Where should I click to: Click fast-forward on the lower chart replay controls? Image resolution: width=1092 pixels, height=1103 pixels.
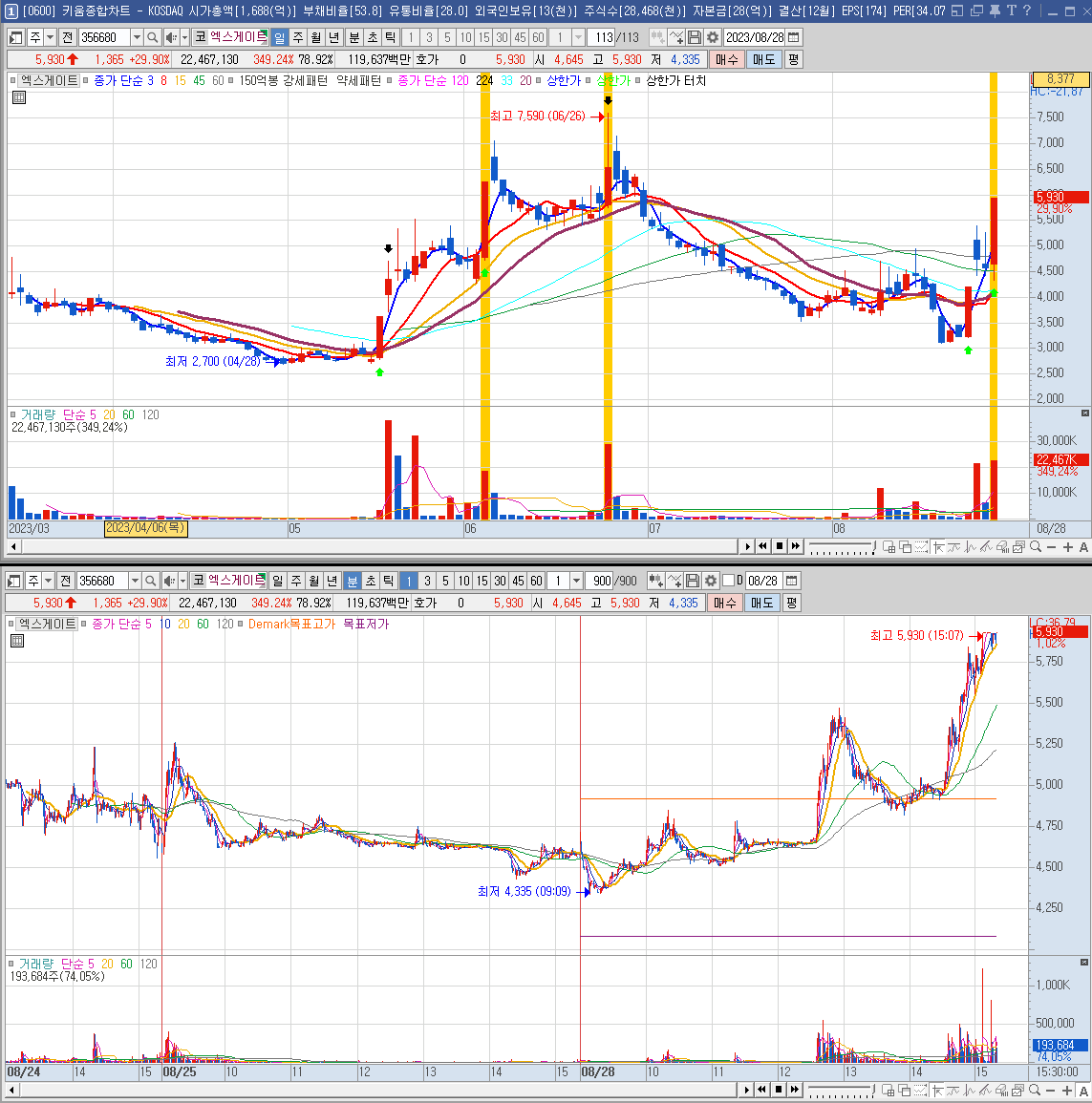[x=794, y=1090]
